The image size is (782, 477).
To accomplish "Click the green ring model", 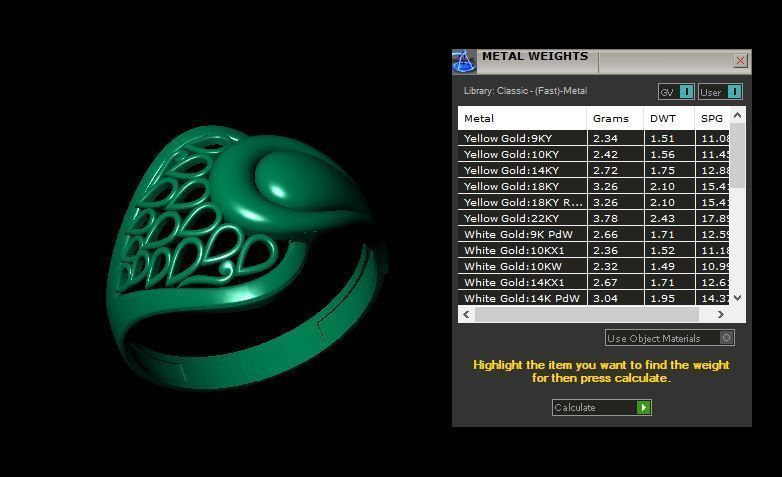I will [x=247, y=257].
